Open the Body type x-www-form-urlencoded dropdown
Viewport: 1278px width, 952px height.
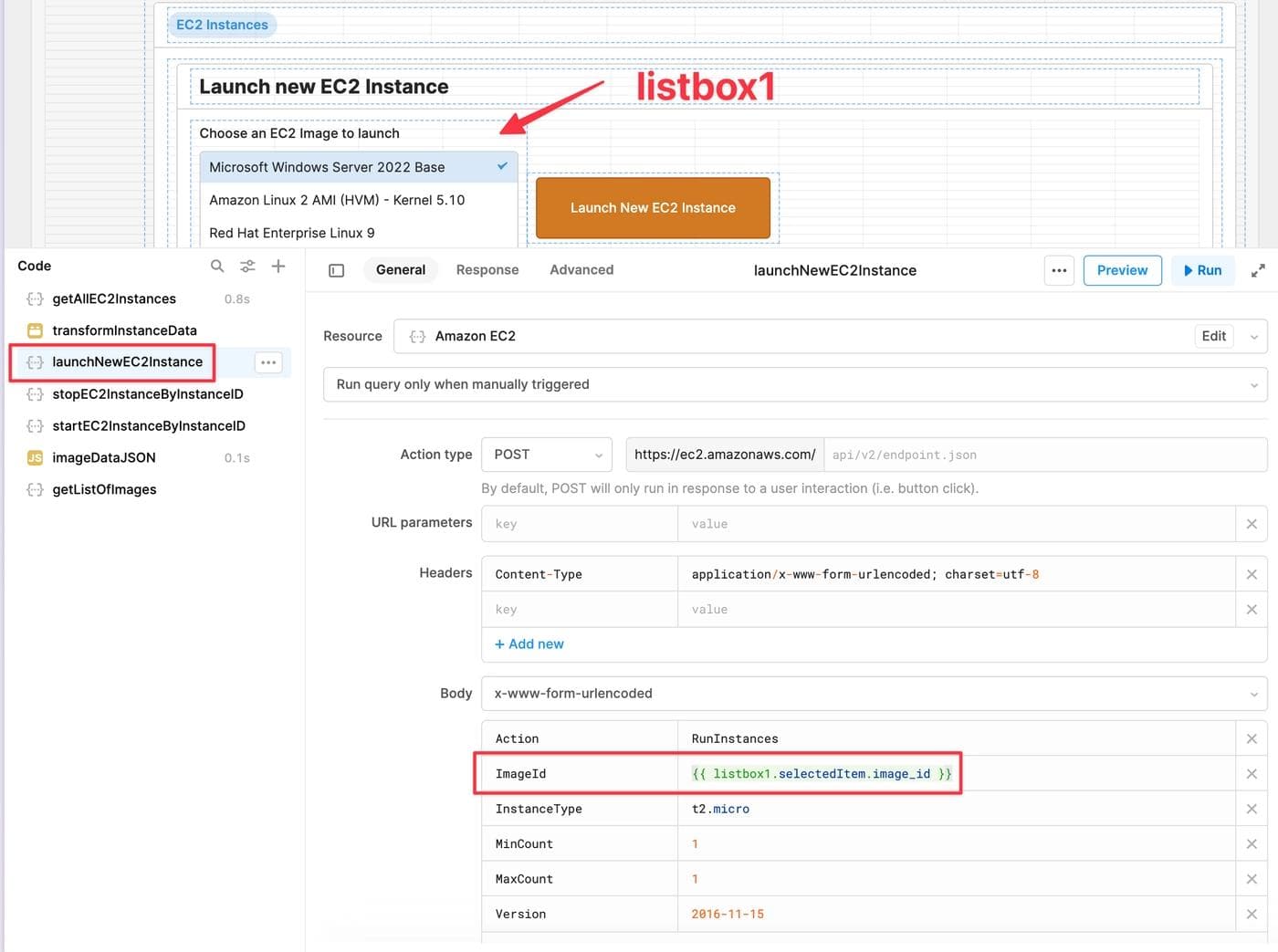(874, 693)
